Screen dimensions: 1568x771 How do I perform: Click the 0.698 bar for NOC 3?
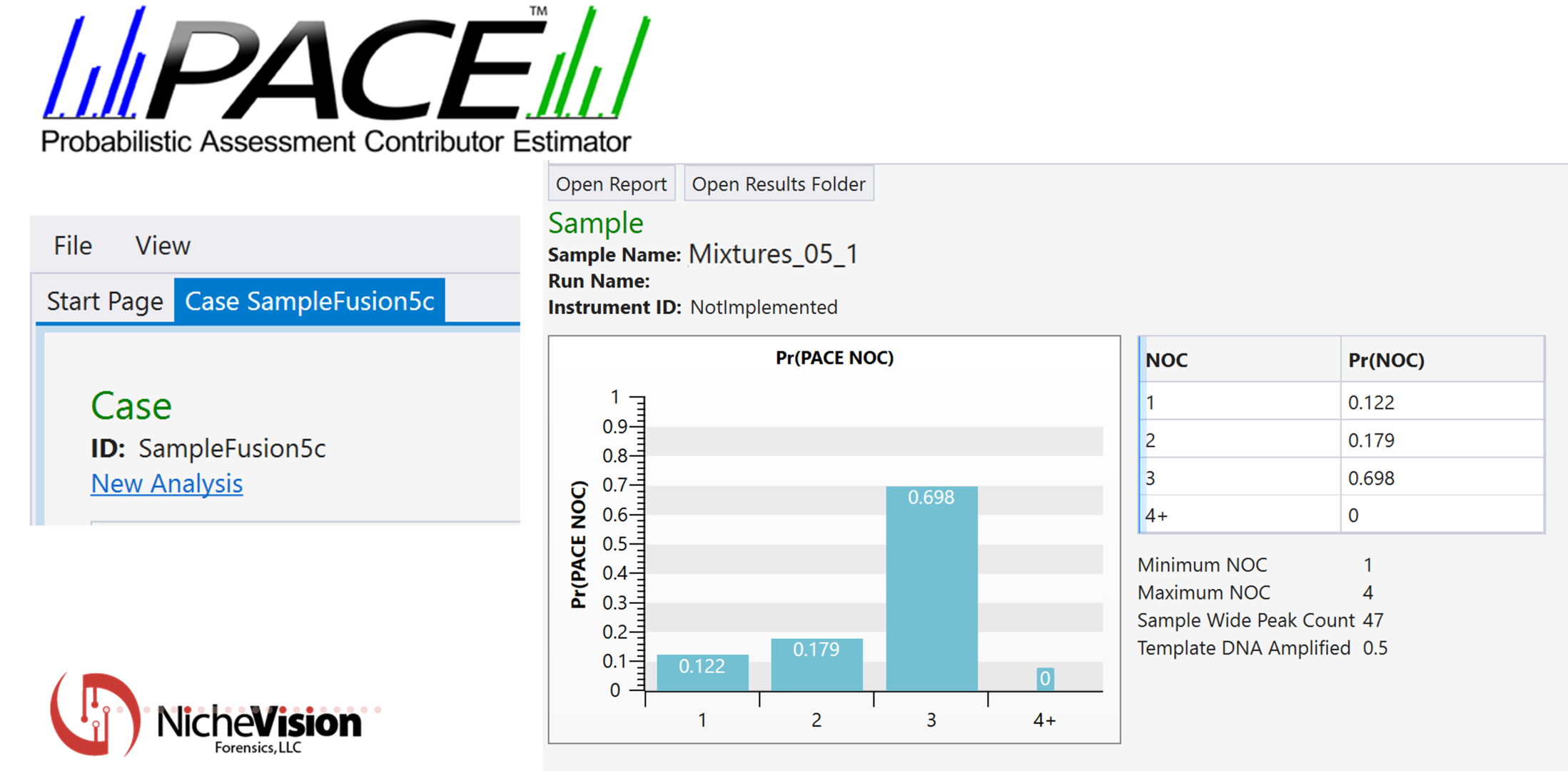pos(931,589)
